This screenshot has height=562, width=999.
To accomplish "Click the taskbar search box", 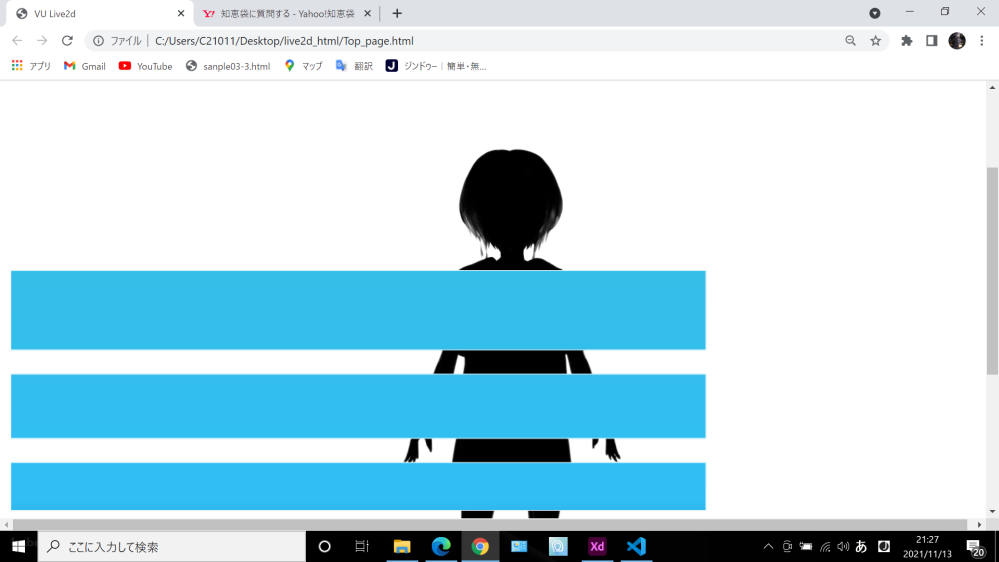I will 172,546.
